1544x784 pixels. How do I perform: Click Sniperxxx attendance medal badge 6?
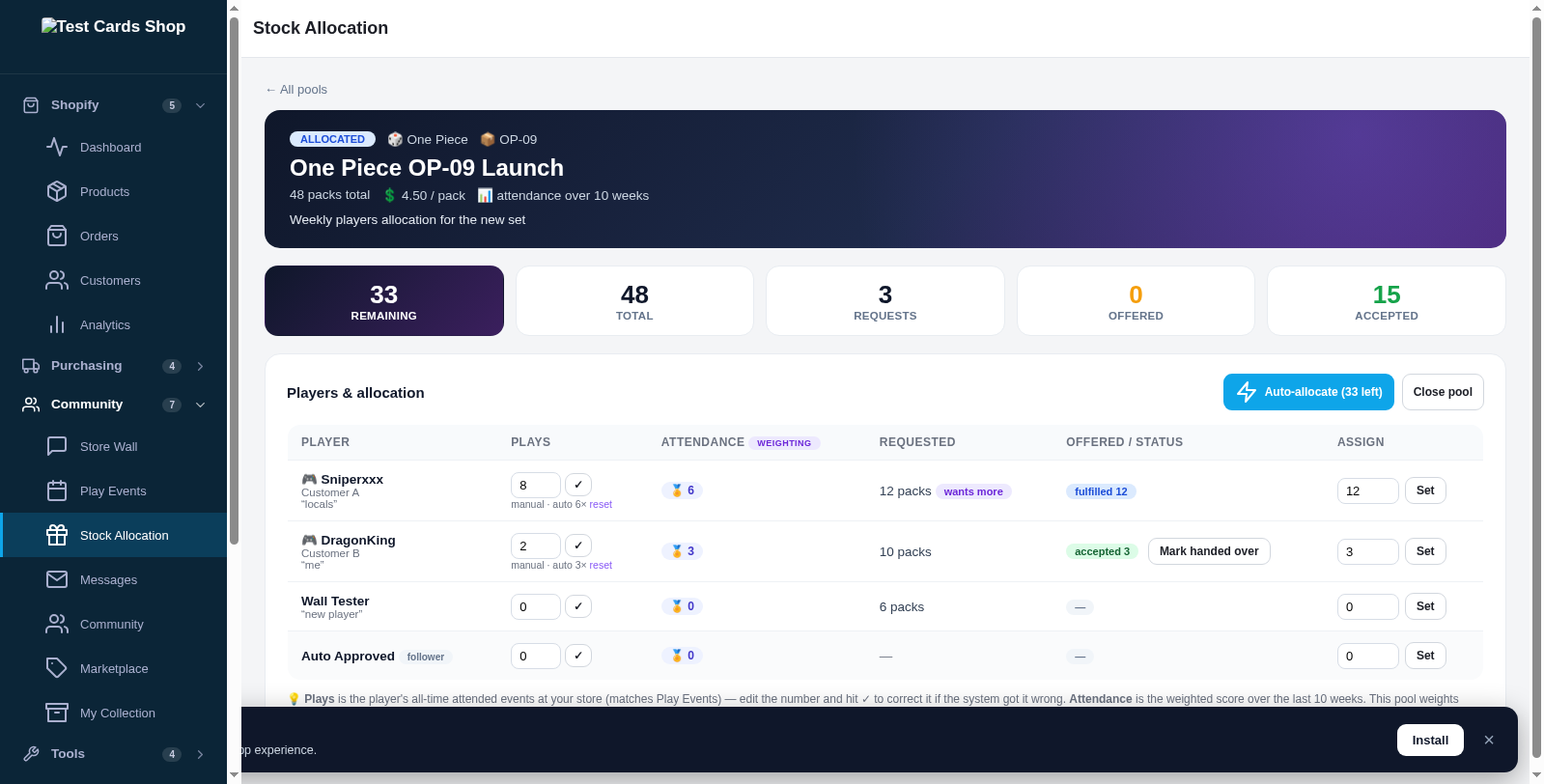(683, 490)
